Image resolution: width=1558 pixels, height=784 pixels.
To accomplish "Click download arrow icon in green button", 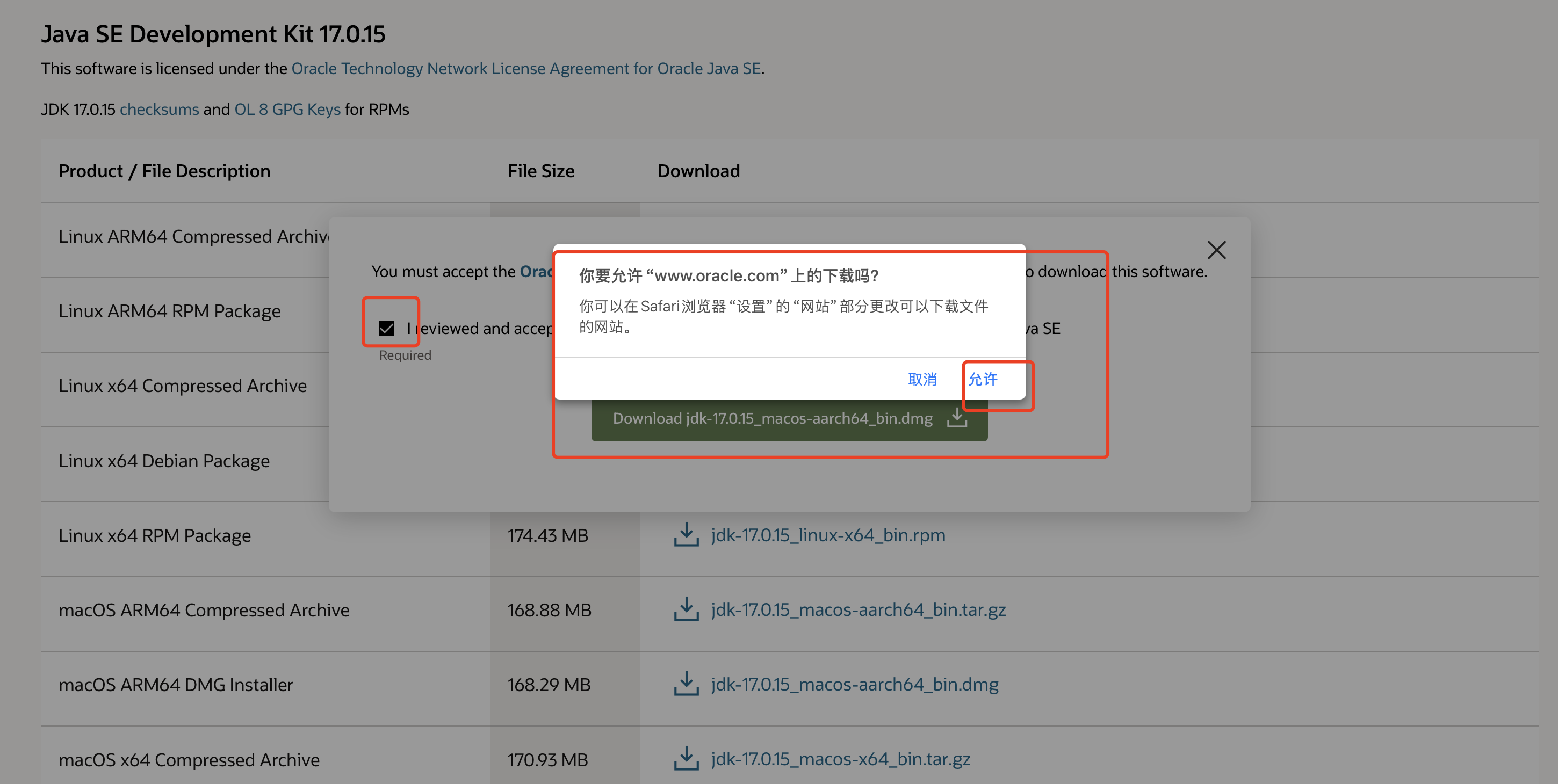I will pos(957,418).
